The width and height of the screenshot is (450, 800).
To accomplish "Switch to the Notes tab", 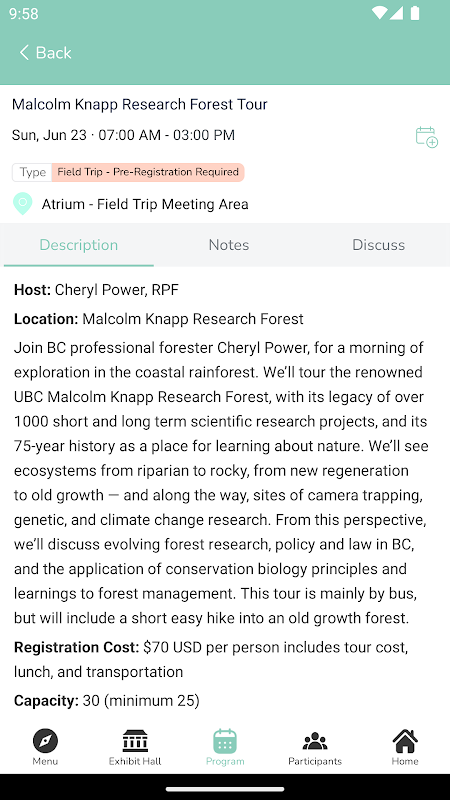I will [x=229, y=245].
